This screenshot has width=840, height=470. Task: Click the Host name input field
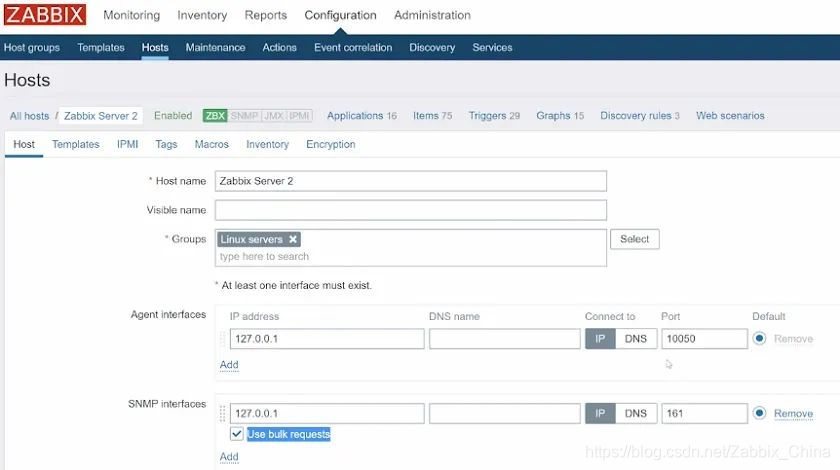pyautogui.click(x=411, y=181)
